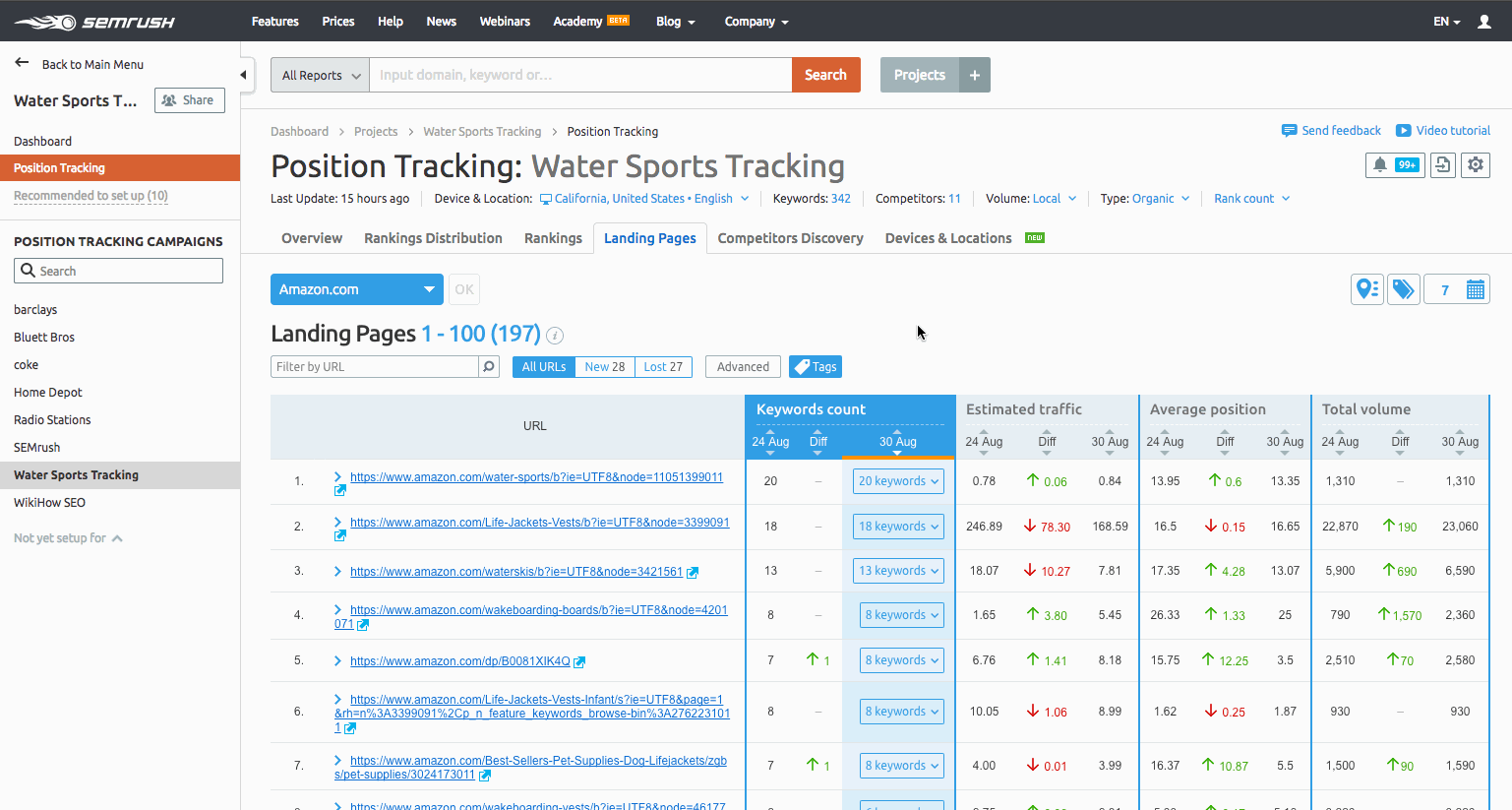Expand the waterskis URL row chevron
The height and width of the screenshot is (810, 1512).
tap(338, 572)
